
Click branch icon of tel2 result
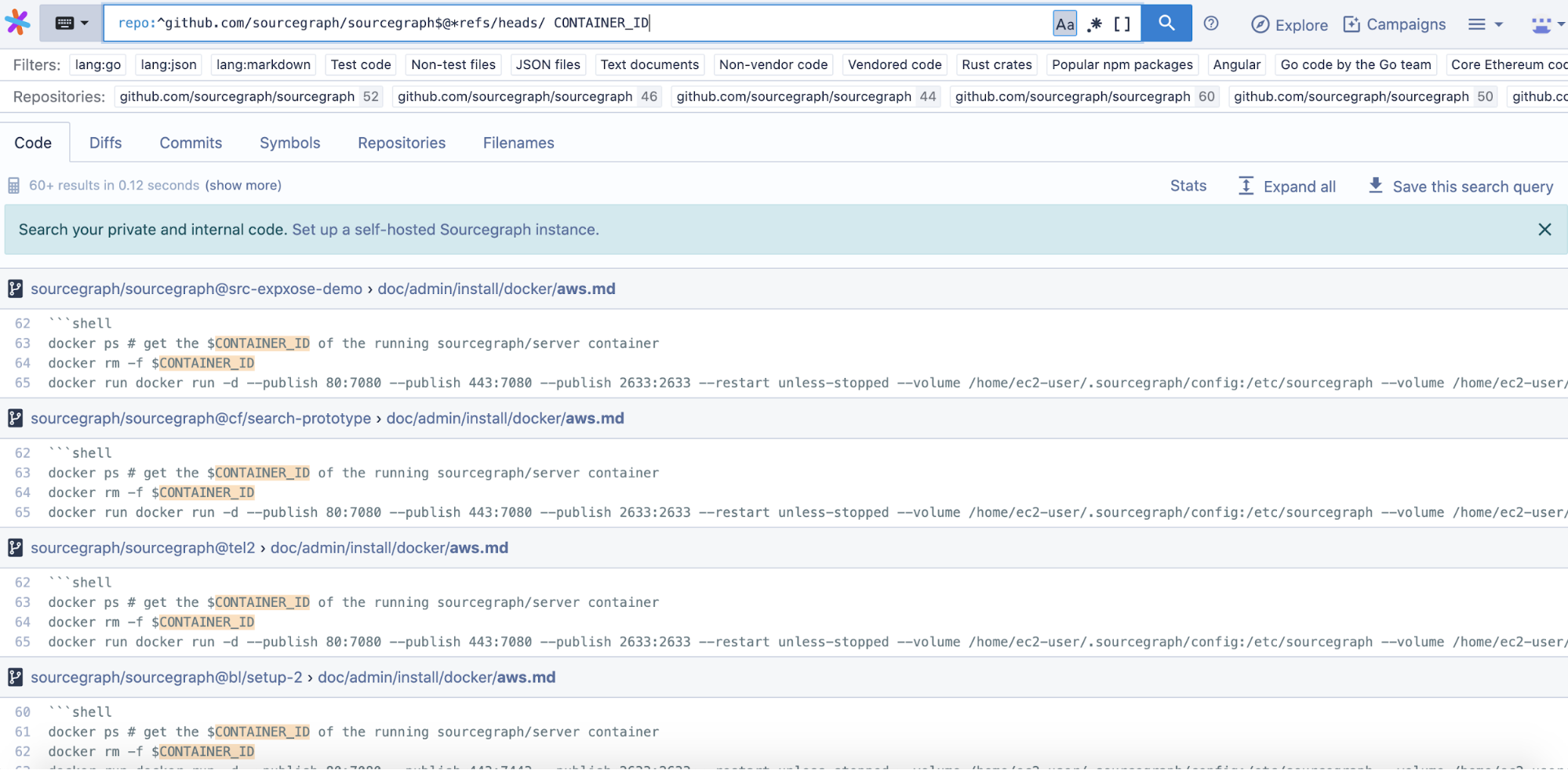coord(15,548)
